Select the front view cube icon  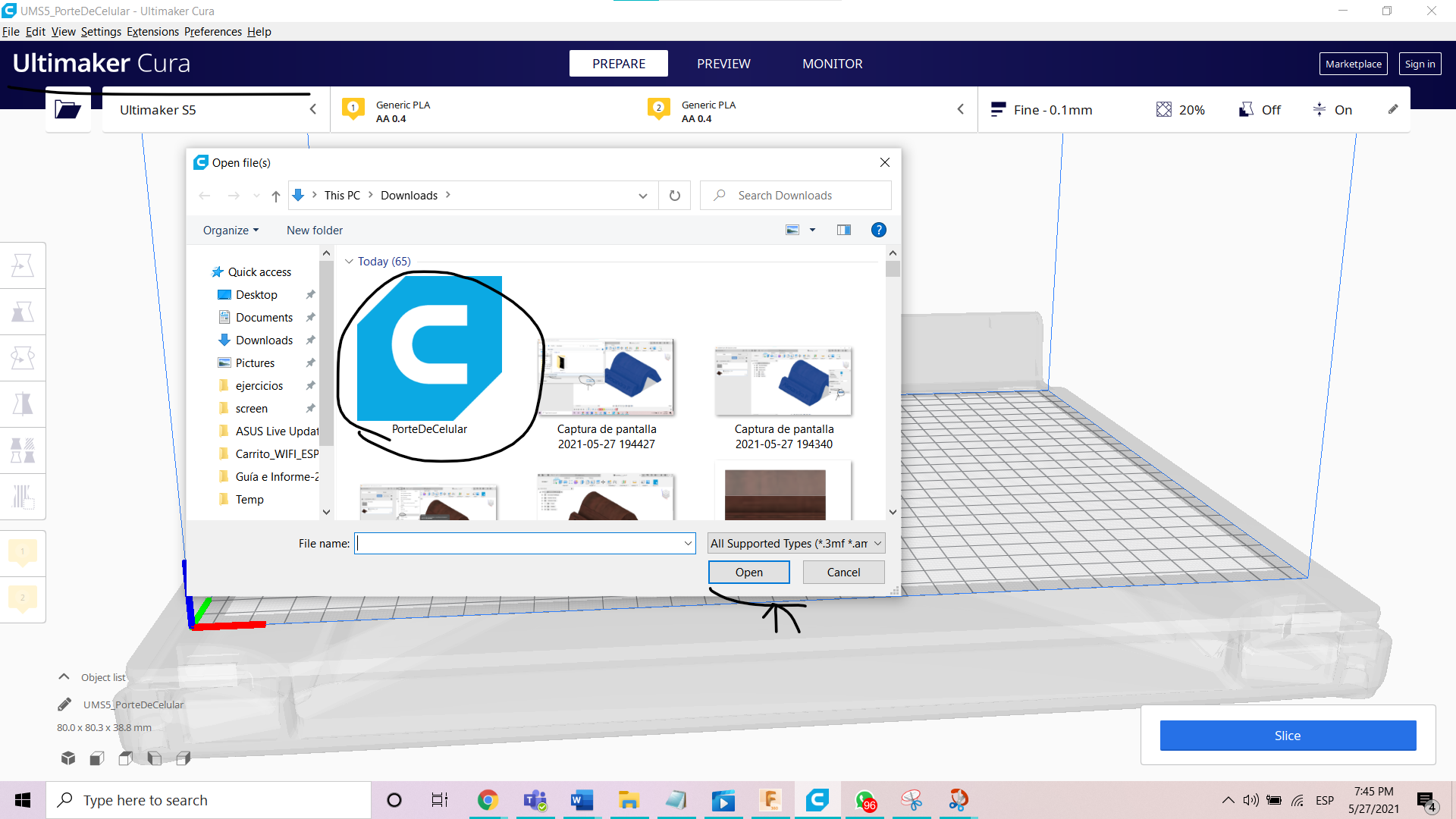(x=97, y=758)
